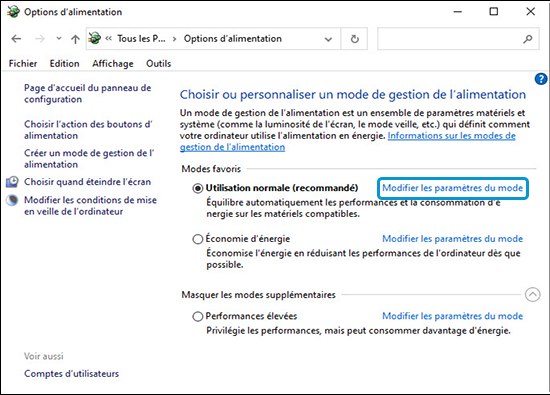Click the breadcrumb overflow double chevron
This screenshot has width=550, height=395.
(108, 39)
